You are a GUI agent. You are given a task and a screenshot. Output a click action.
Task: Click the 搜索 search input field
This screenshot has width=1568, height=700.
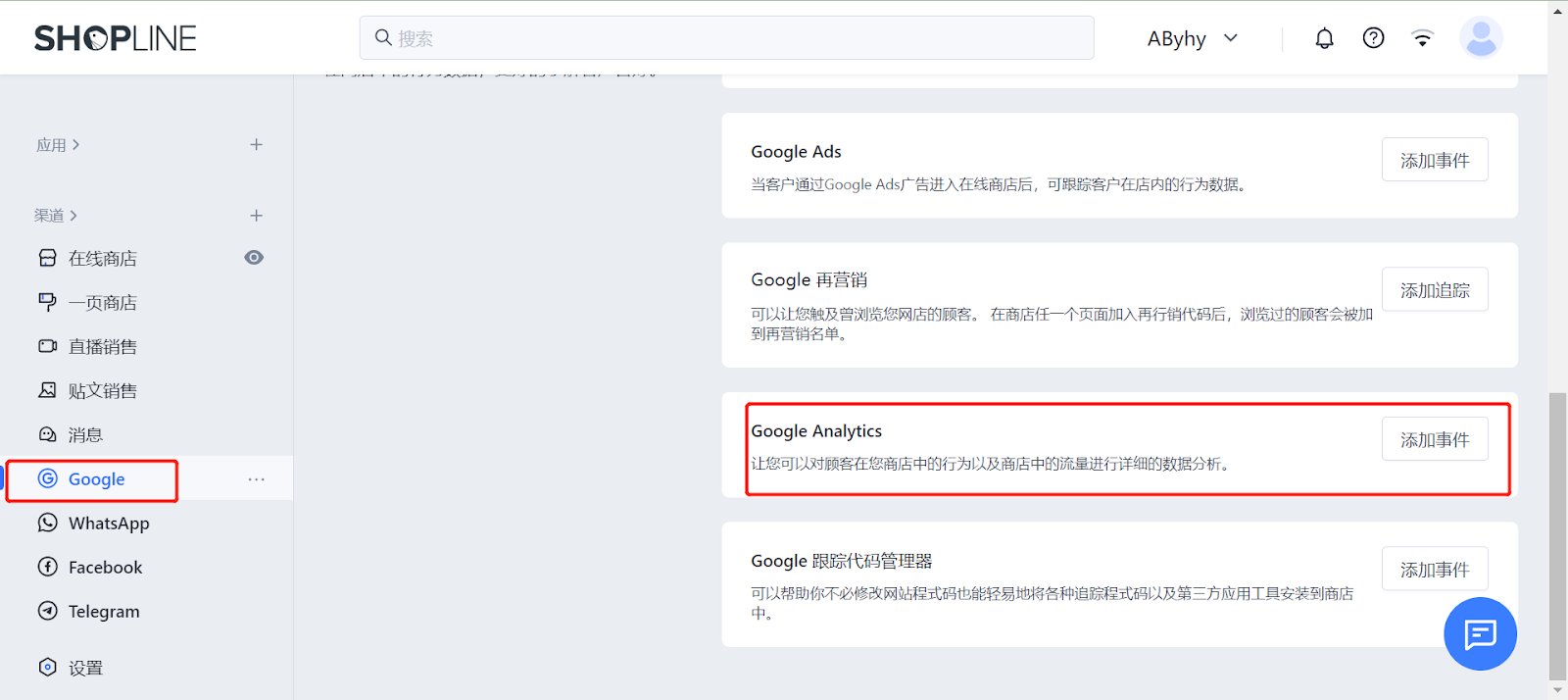pos(726,38)
